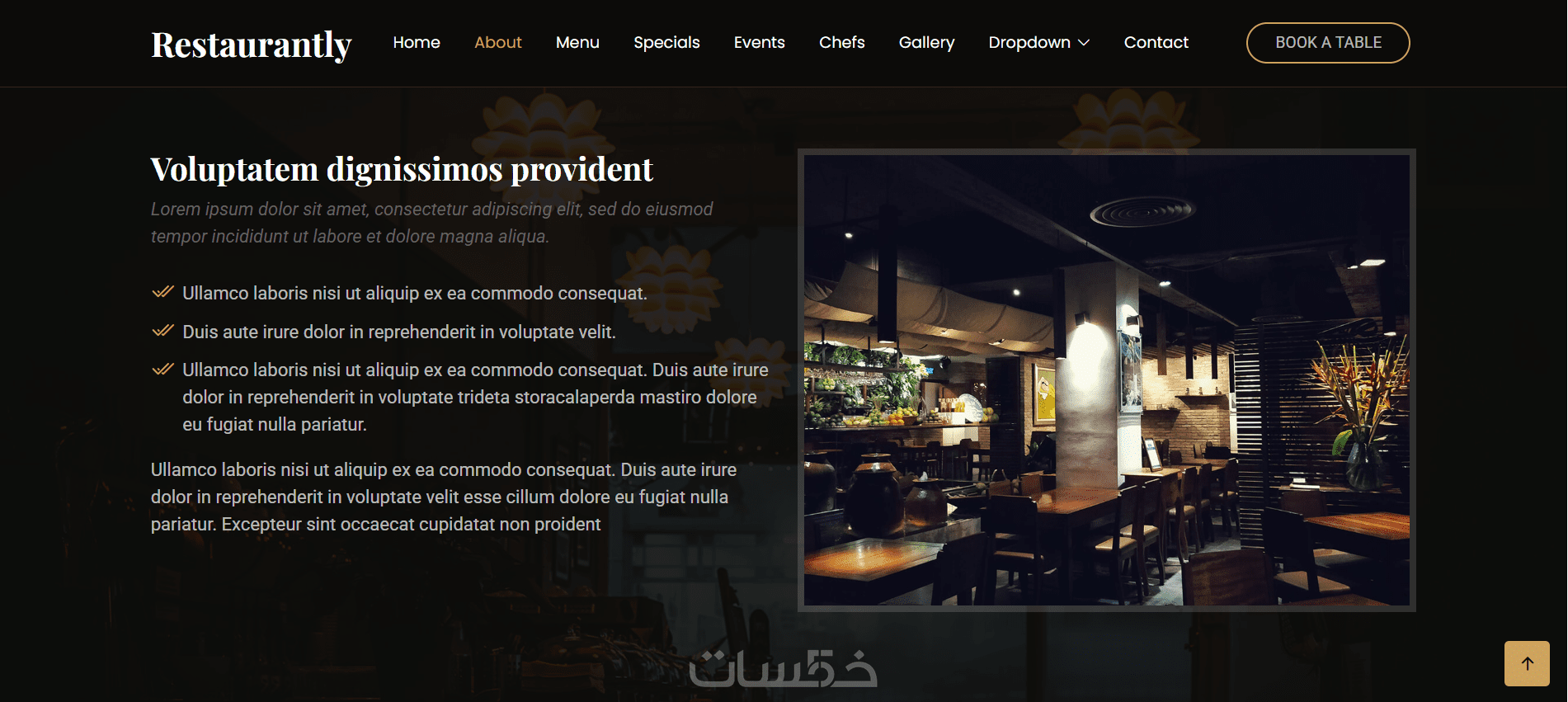Click the Arabic watermark logo at bottom
1568x702 pixels.
point(783,669)
